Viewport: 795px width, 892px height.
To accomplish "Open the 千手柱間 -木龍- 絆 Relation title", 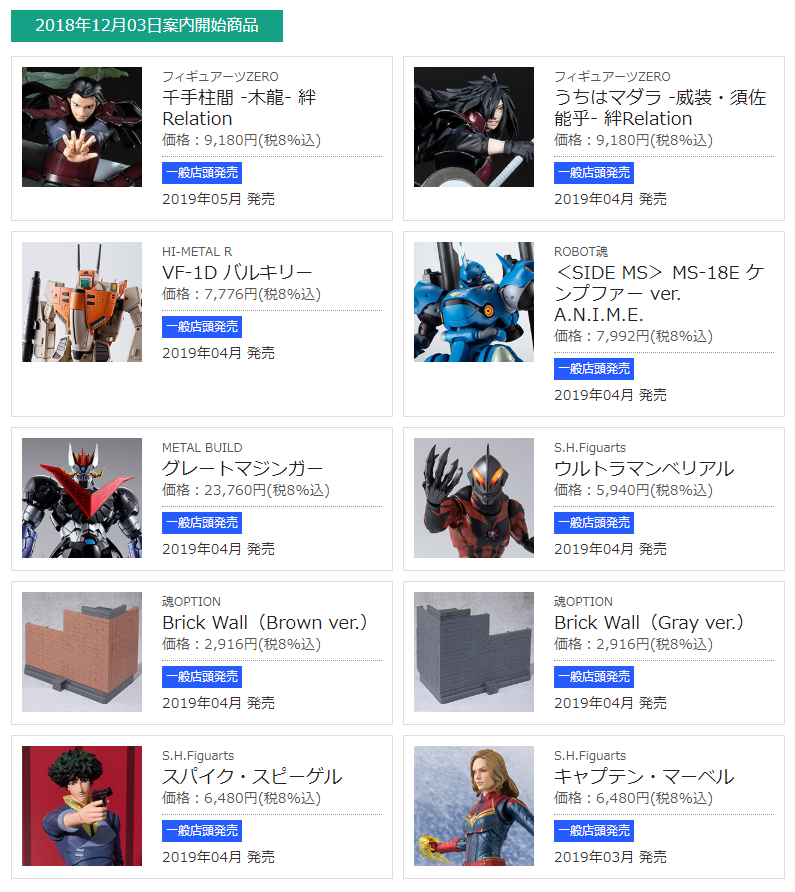I will [239, 108].
